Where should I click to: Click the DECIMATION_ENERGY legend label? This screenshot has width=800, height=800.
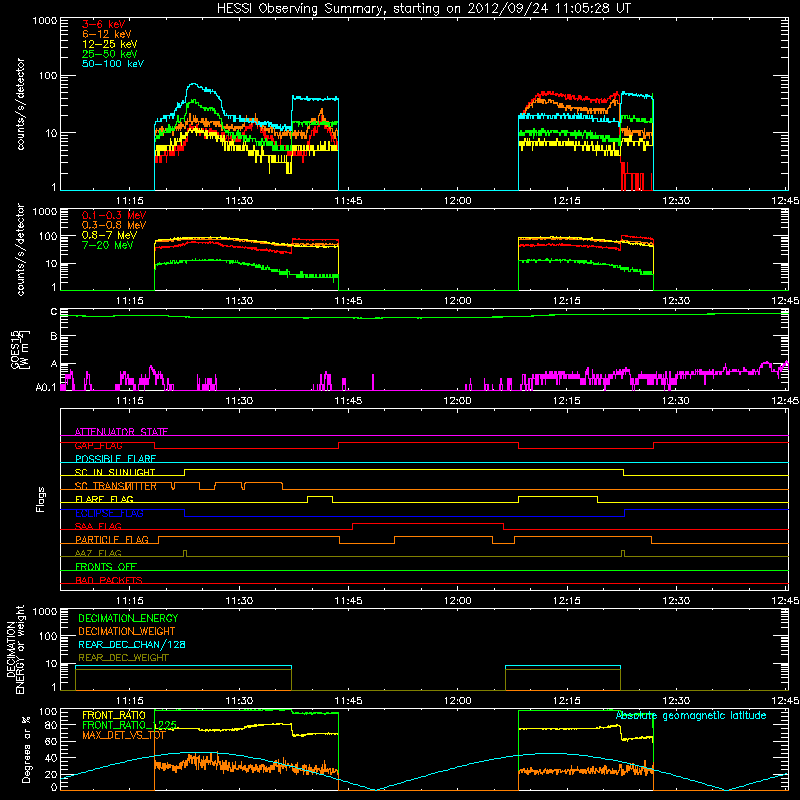pos(128,618)
